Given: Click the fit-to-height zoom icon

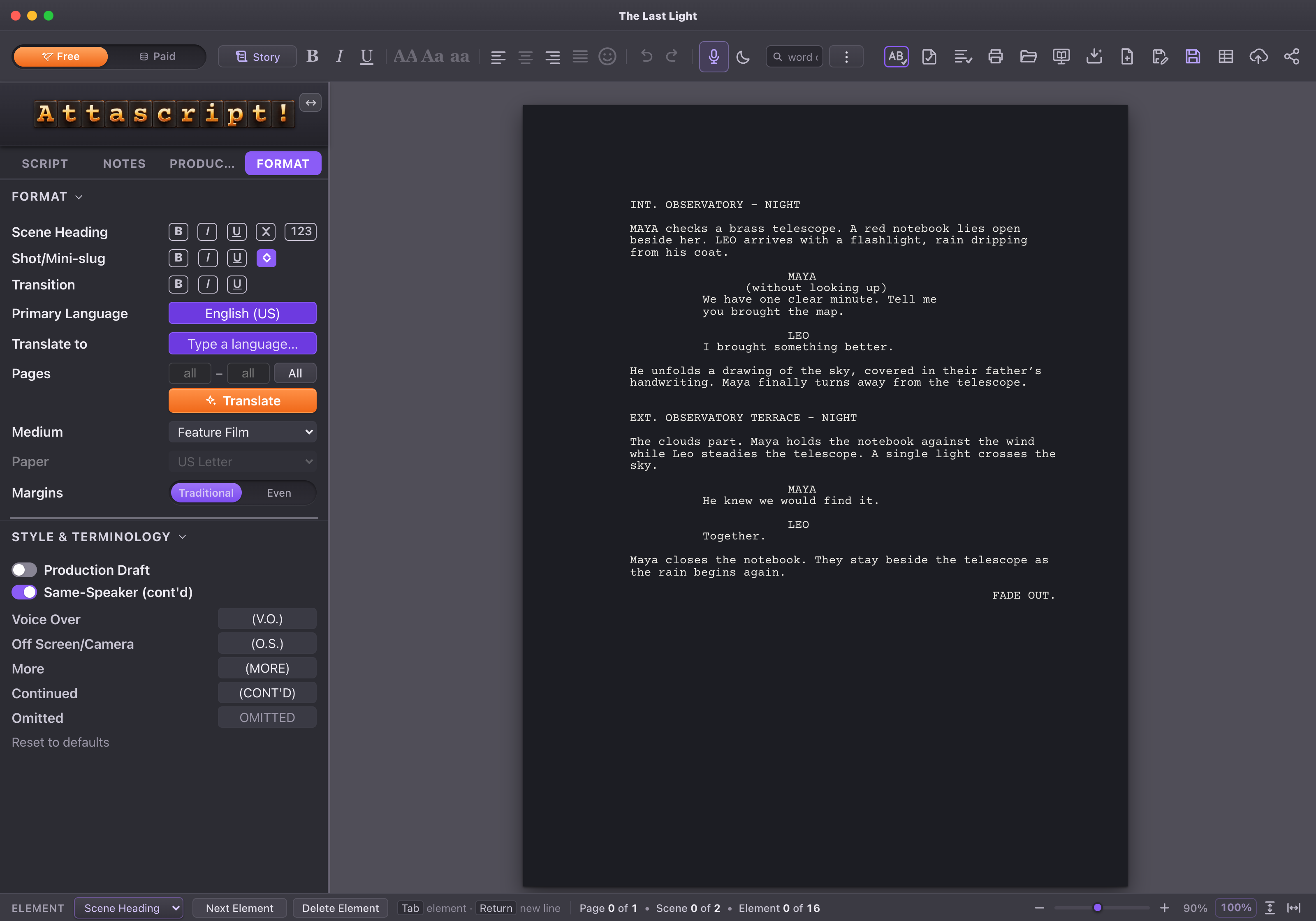Looking at the screenshot, I should (x=1270, y=908).
